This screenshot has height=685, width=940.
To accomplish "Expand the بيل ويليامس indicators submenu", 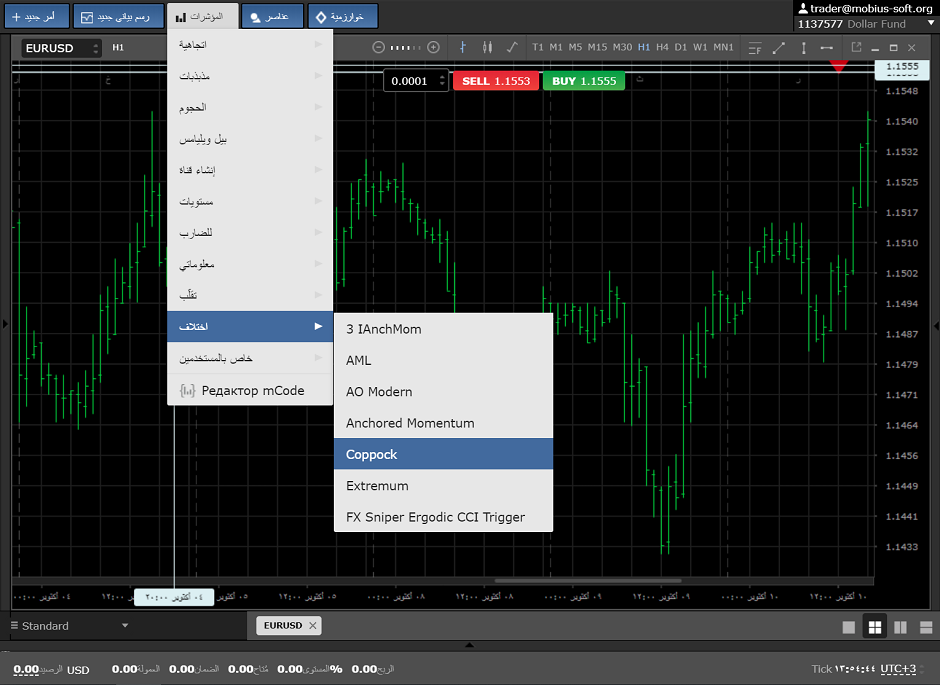I will [250, 139].
